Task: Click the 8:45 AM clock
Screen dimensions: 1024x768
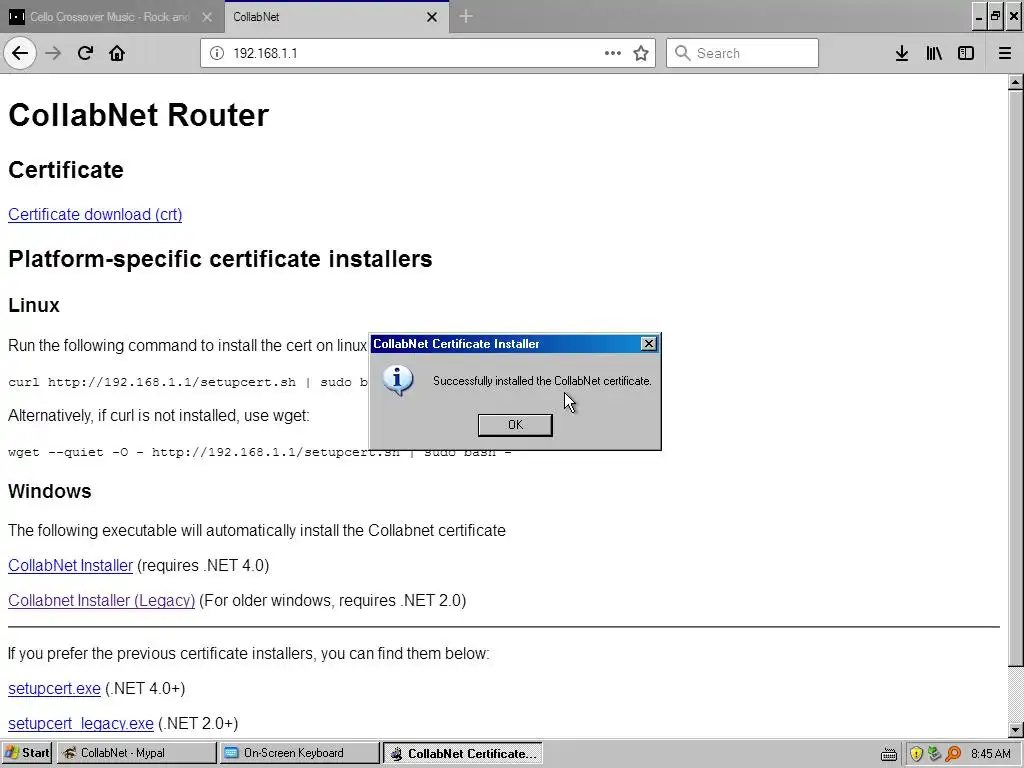Action: 991,754
